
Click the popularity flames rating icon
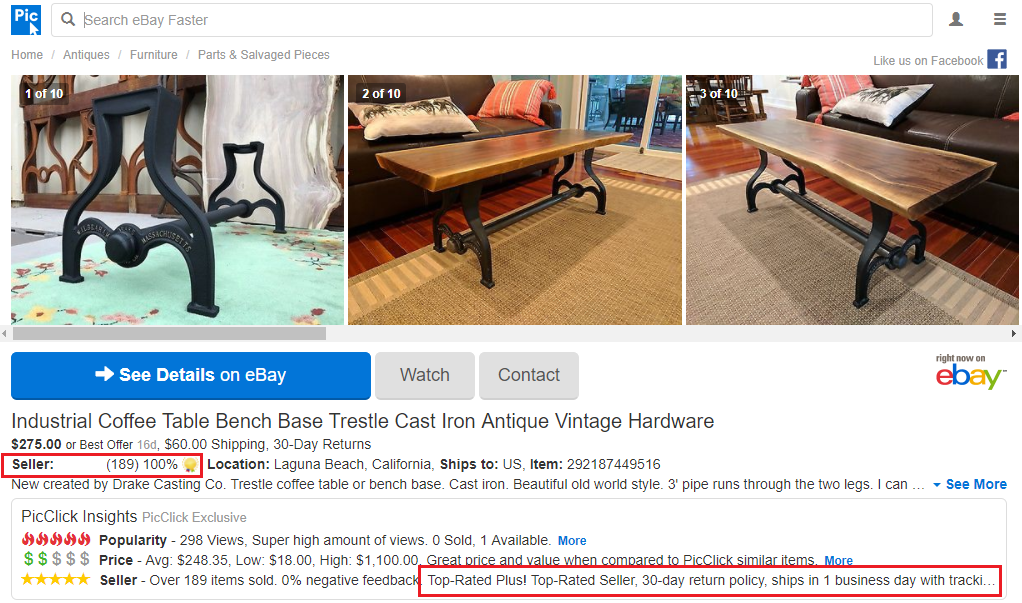pos(56,540)
